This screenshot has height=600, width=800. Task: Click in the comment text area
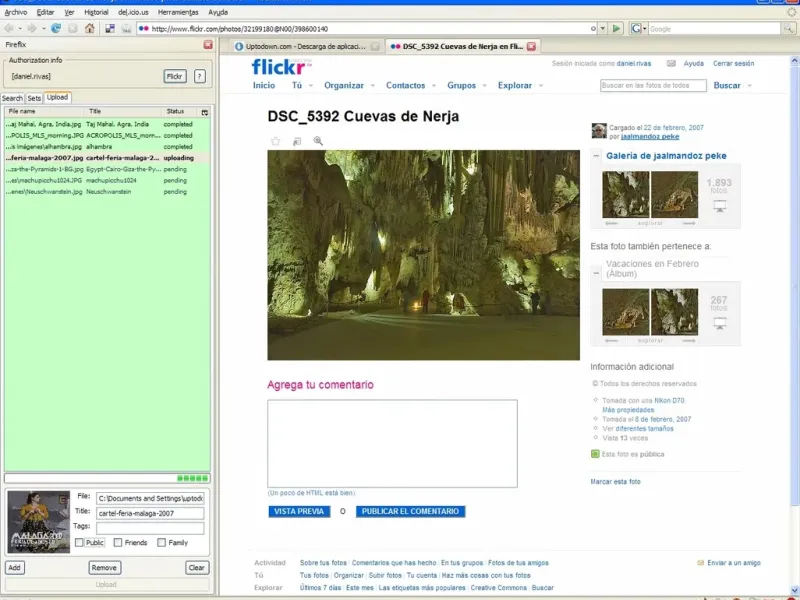pyautogui.click(x=392, y=443)
